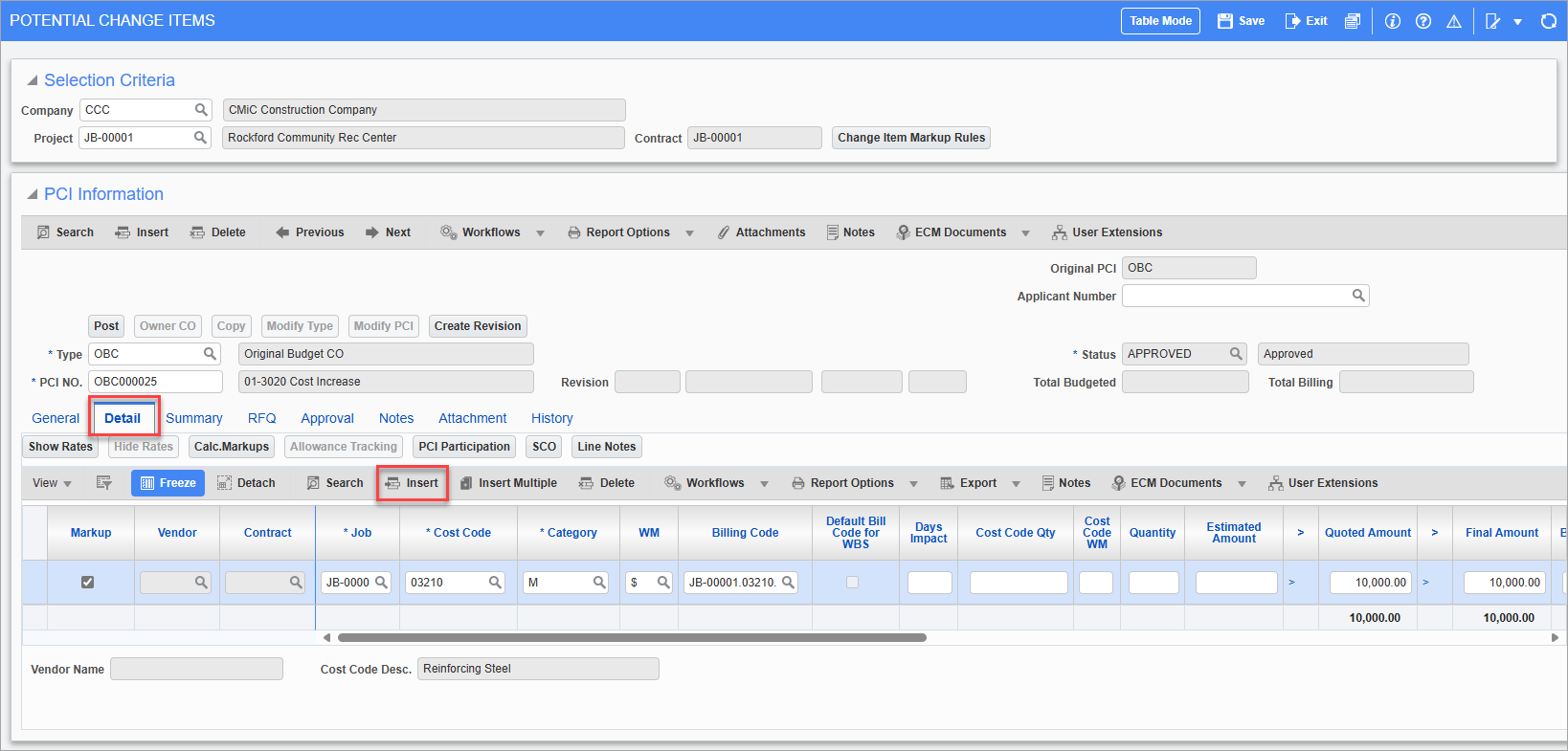The height and width of the screenshot is (751, 1568).
Task: Open Type field lookup icon
Action: pyautogui.click(x=210, y=354)
